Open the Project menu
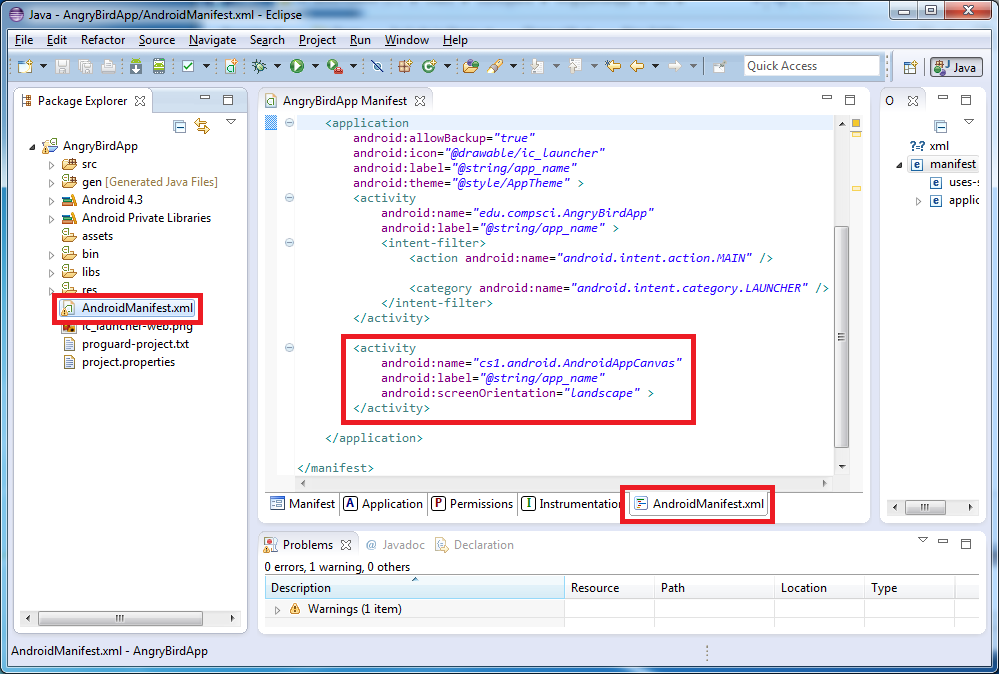Screen dimensions: 999x674 click(317, 40)
